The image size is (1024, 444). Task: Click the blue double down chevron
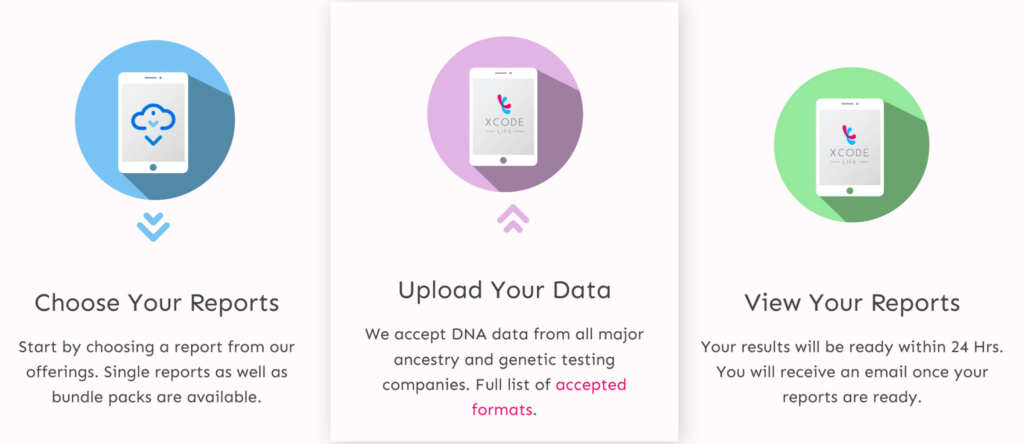click(x=153, y=226)
